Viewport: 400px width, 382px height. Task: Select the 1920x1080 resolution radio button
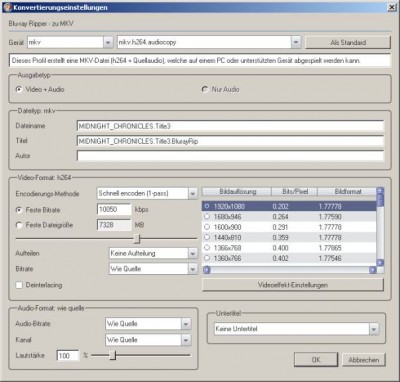coord(207,206)
